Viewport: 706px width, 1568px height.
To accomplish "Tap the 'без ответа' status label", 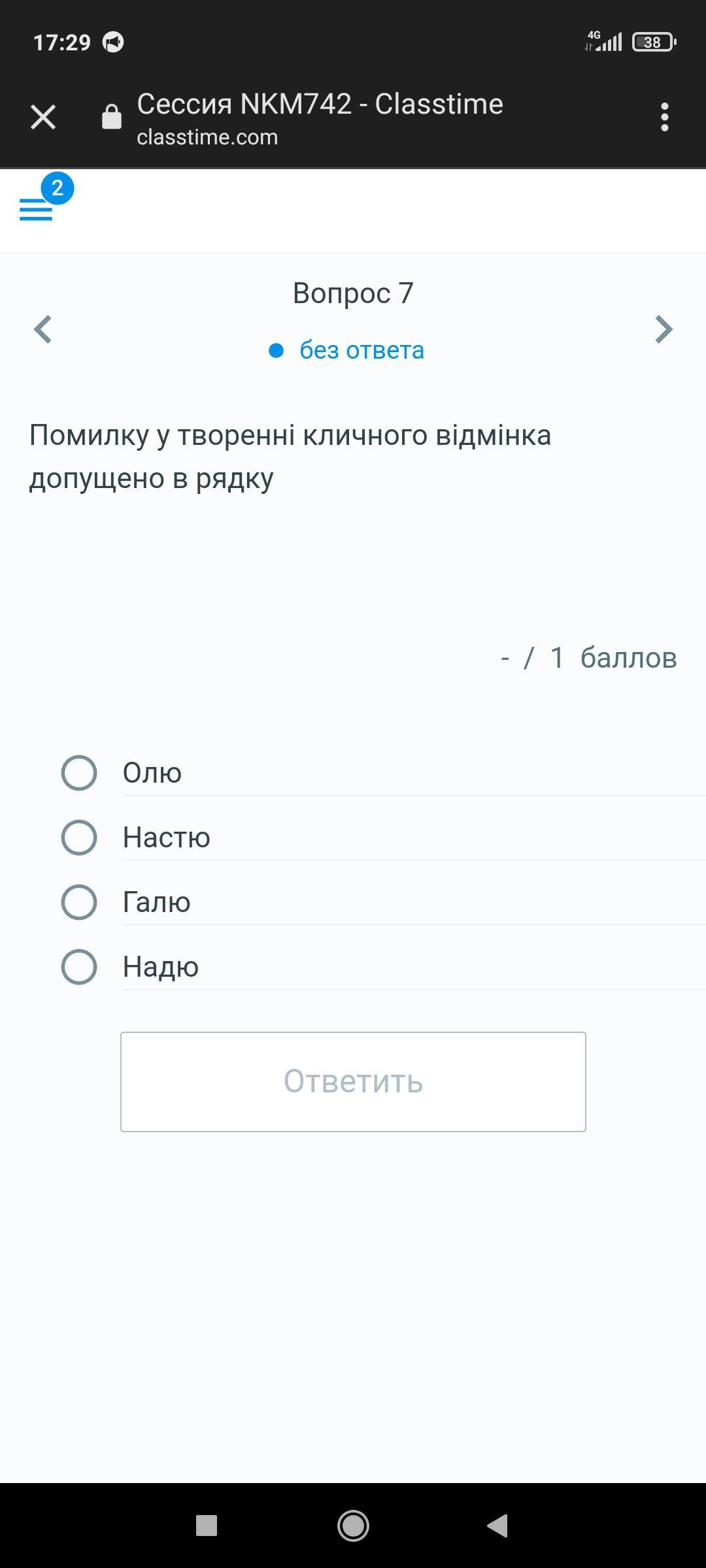I will tap(361, 351).
